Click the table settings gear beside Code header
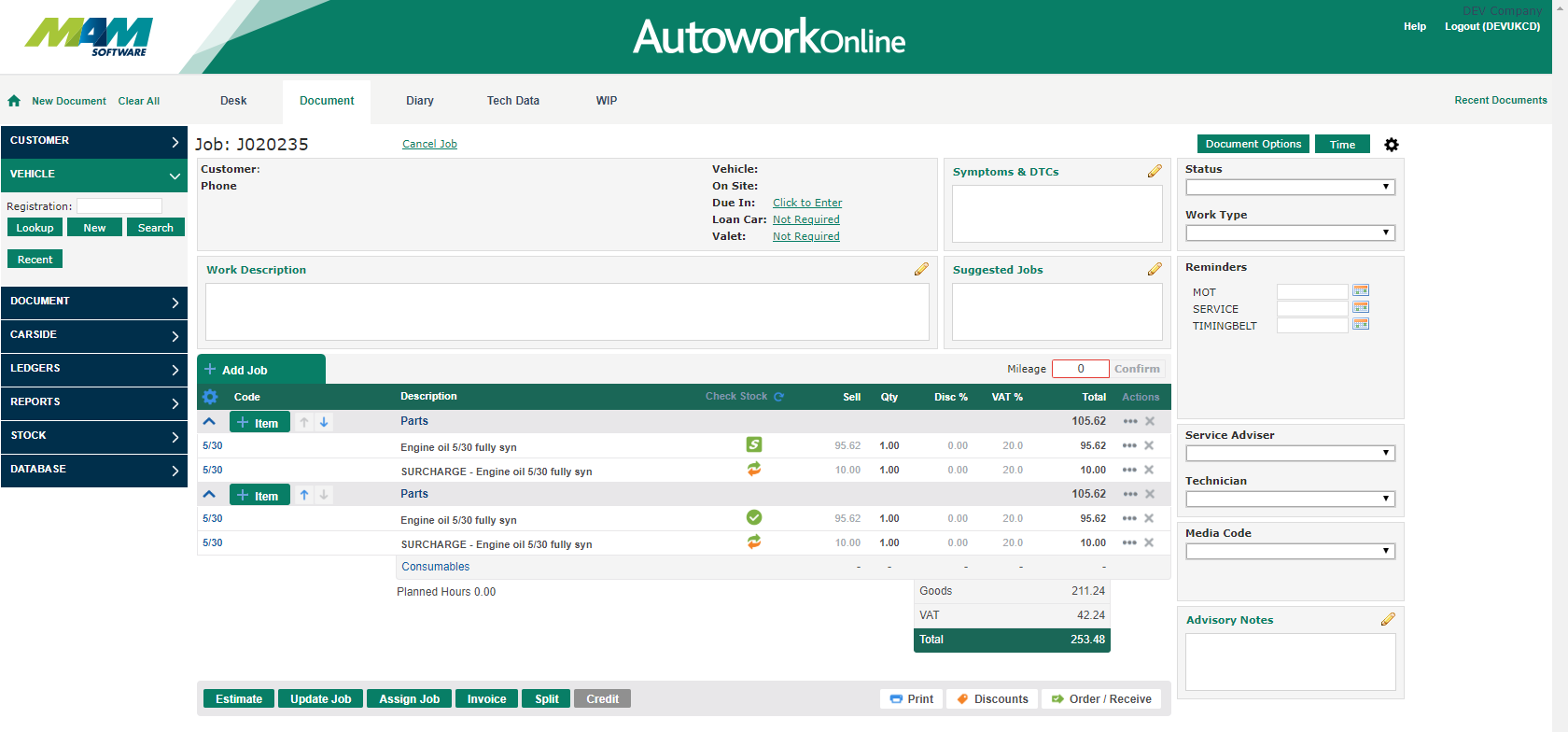This screenshot has height=732, width=1568. [x=210, y=397]
